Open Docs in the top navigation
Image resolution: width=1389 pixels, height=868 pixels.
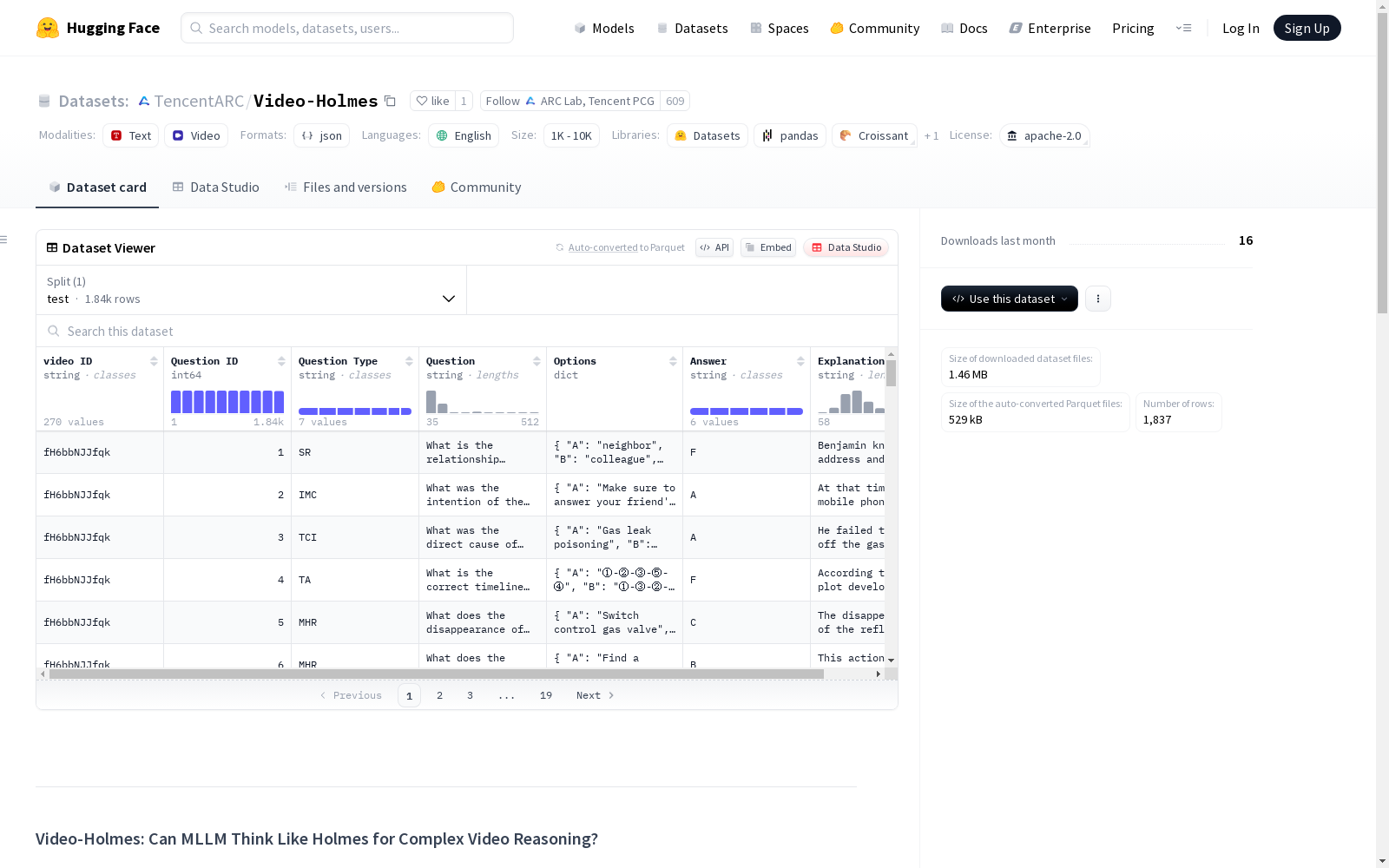[964, 28]
